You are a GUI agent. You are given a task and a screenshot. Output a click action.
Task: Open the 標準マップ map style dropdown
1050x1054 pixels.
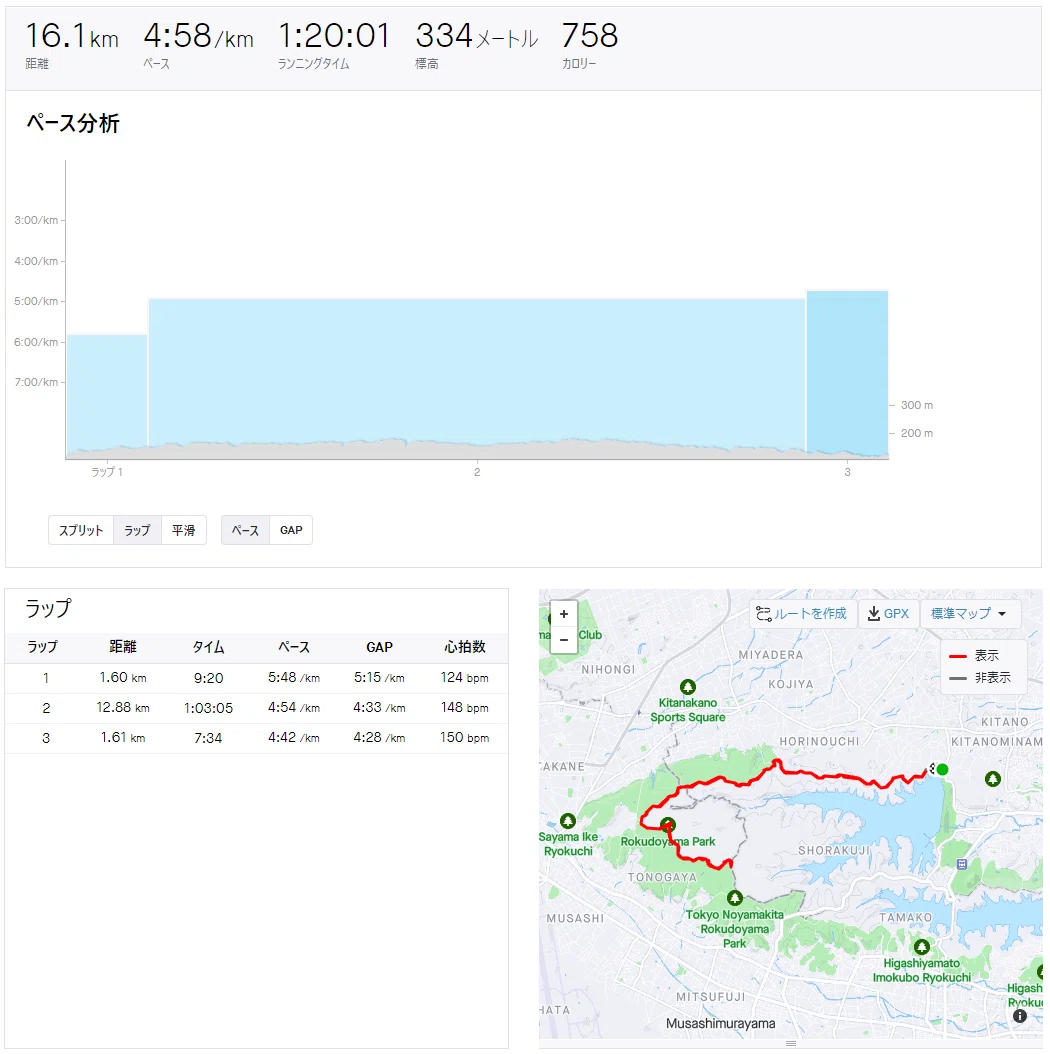(969, 614)
